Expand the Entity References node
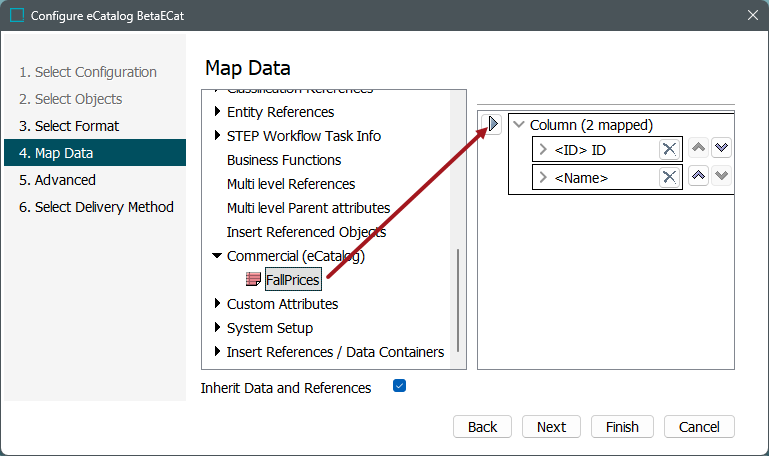This screenshot has height=456, width=769. coord(218,112)
